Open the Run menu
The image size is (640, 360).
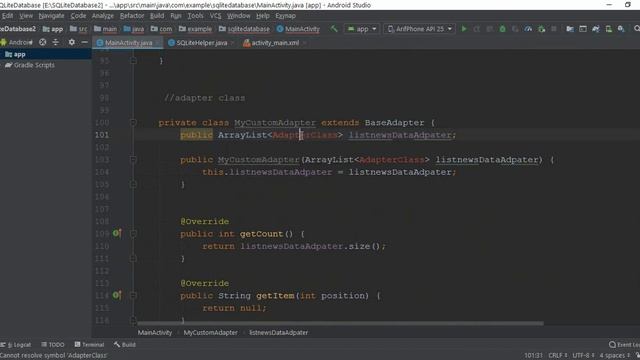click(176, 16)
